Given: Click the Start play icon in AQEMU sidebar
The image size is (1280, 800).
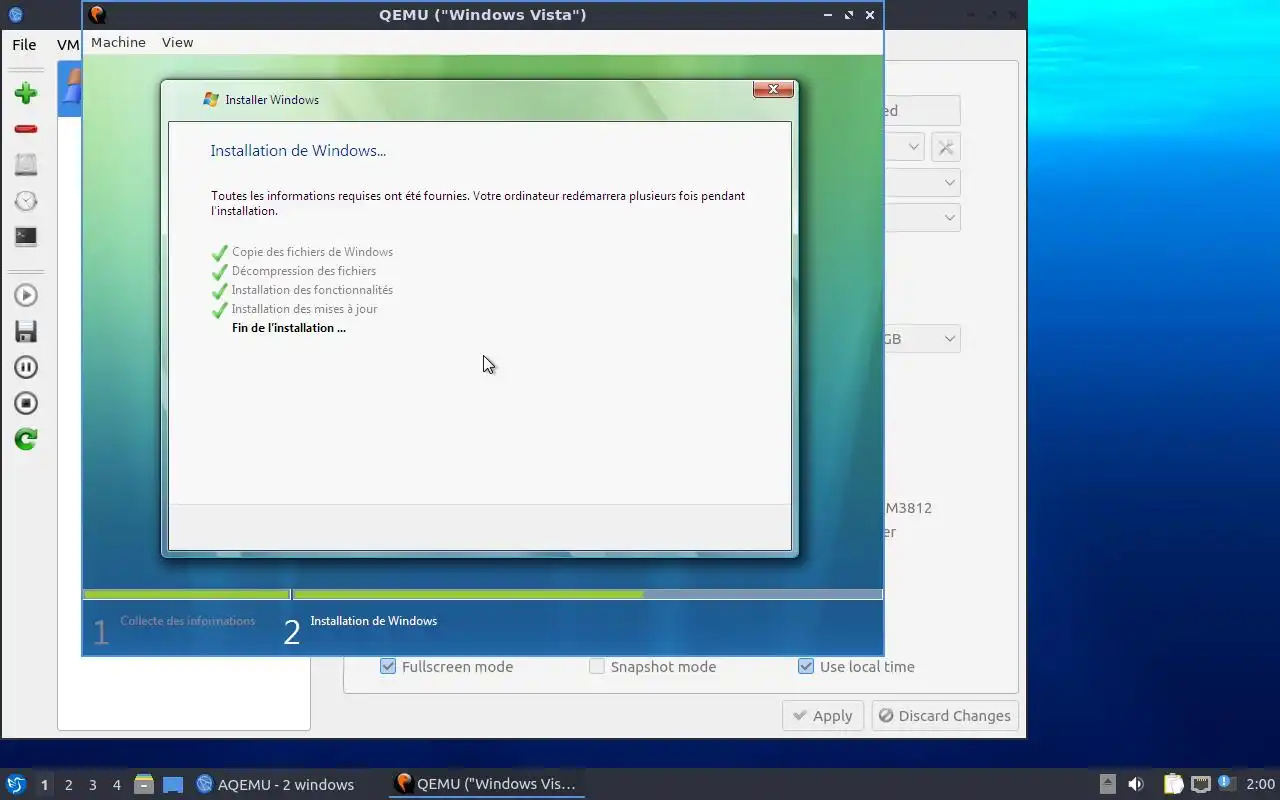Looking at the screenshot, I should click(26, 295).
